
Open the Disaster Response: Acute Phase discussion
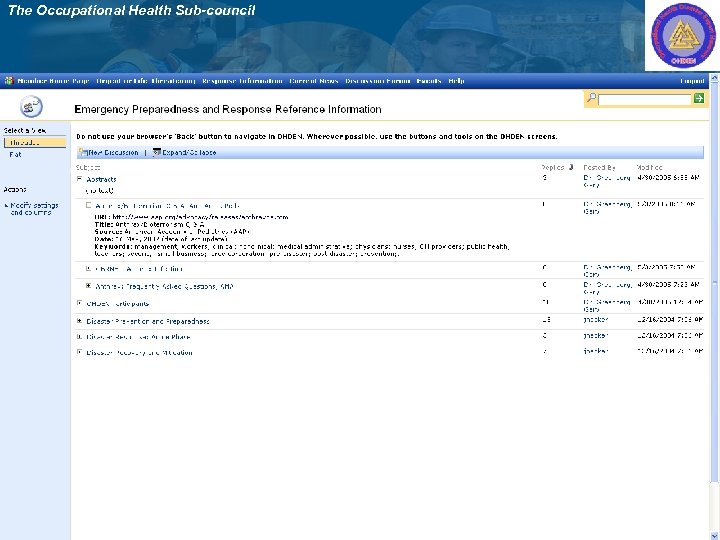(x=138, y=337)
